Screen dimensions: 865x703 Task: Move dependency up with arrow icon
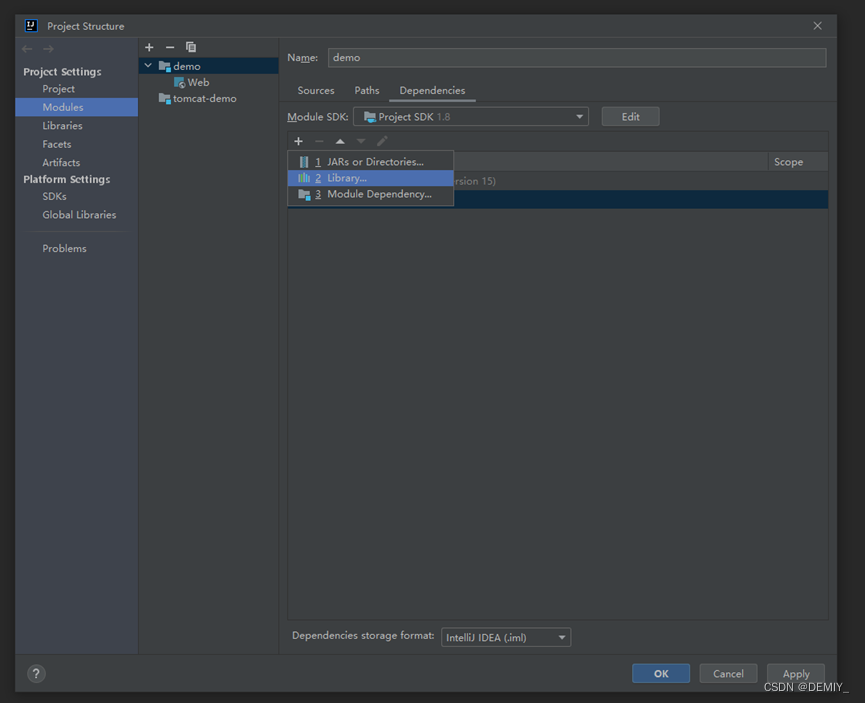point(340,141)
